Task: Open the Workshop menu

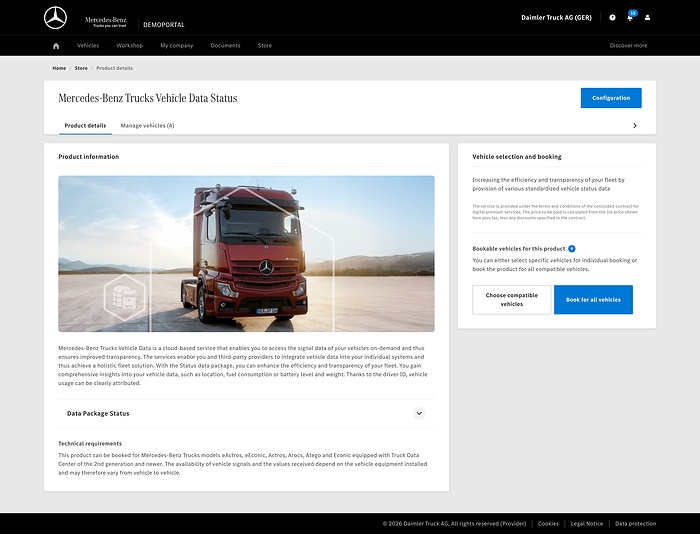Action: tap(129, 46)
